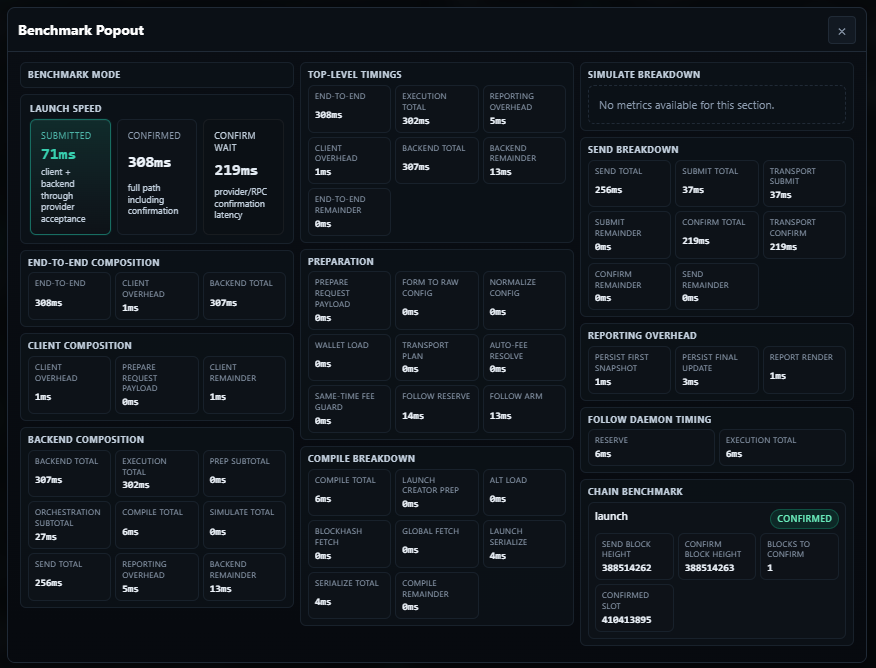Click the Launch Serialize 4ms card

(524, 544)
